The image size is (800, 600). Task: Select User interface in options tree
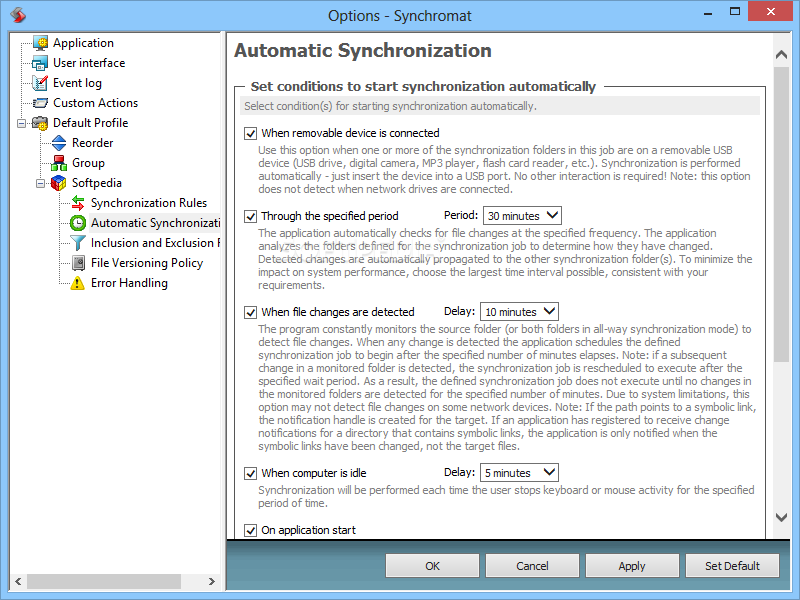(x=89, y=63)
